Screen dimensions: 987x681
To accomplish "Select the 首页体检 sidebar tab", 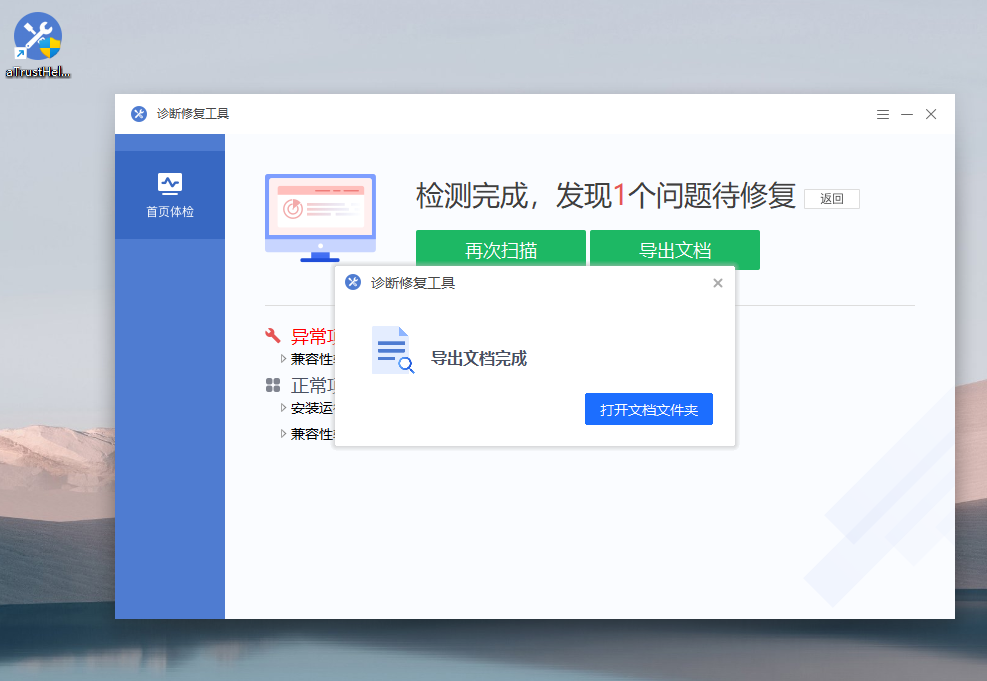I will pyautogui.click(x=170, y=195).
